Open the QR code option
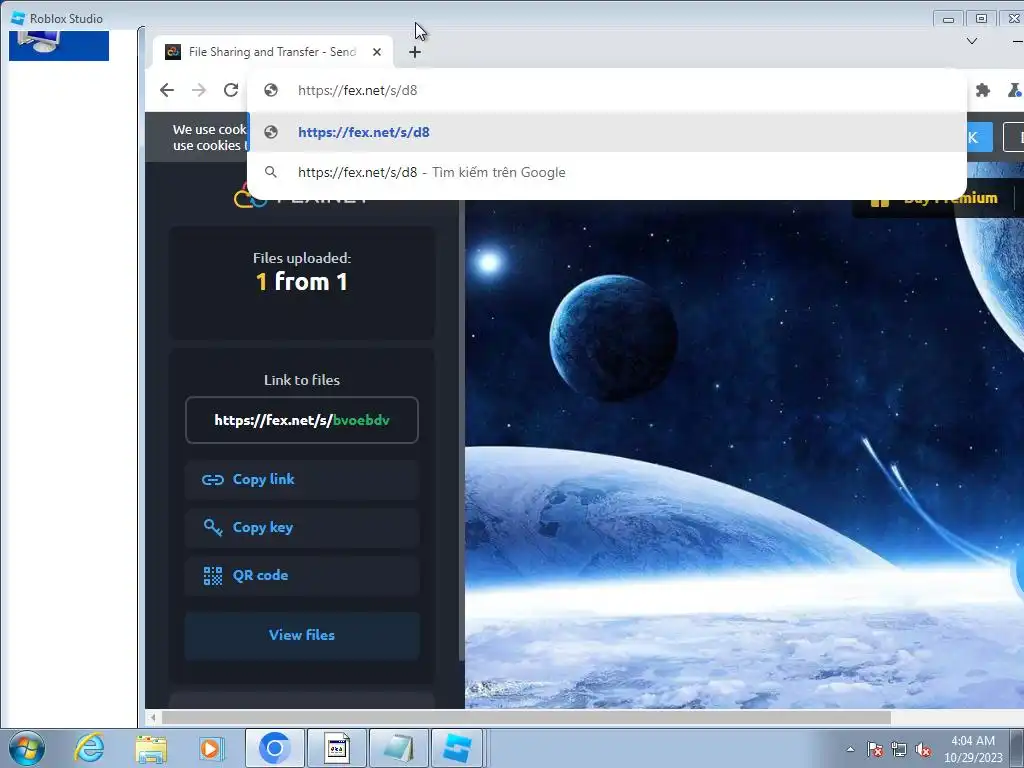The width and height of the screenshot is (1024, 768). pyautogui.click(x=302, y=575)
